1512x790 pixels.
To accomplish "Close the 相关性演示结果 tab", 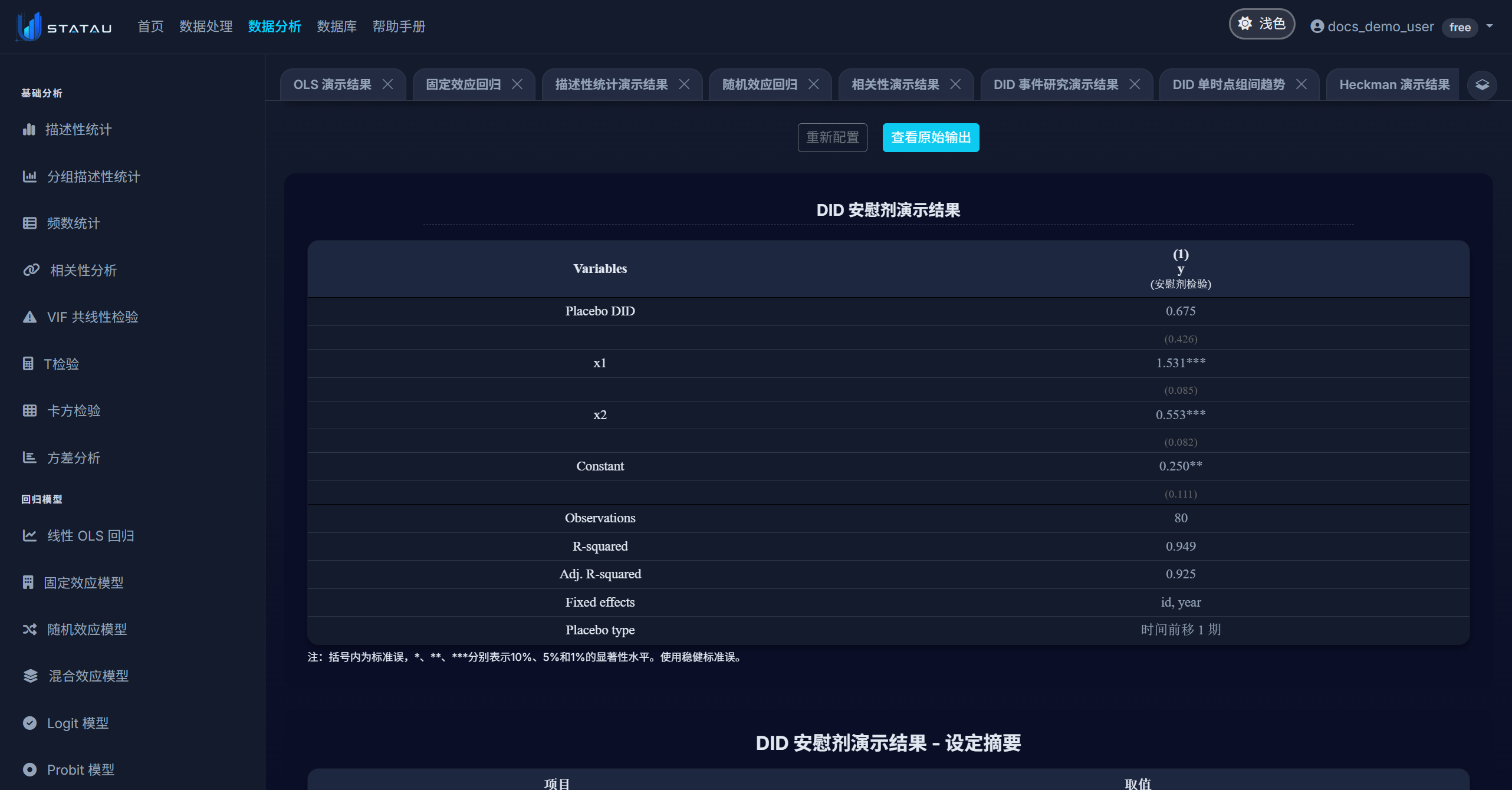I will (x=955, y=84).
